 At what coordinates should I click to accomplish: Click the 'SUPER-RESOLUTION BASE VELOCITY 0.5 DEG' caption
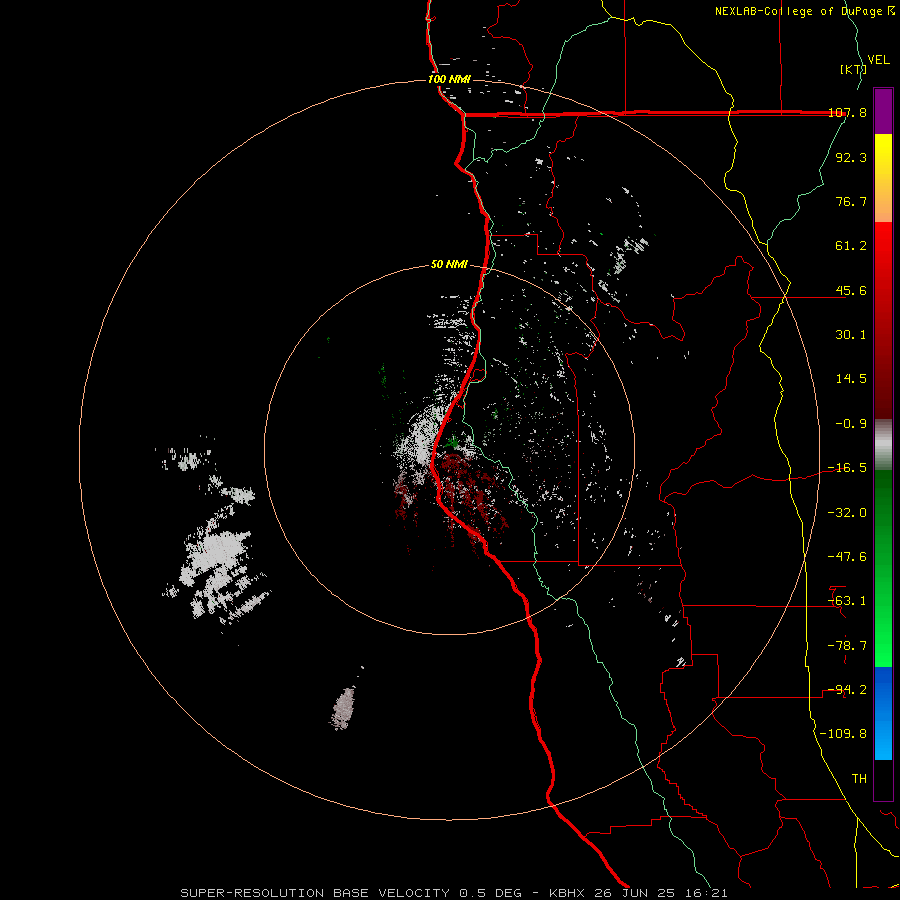point(351,893)
